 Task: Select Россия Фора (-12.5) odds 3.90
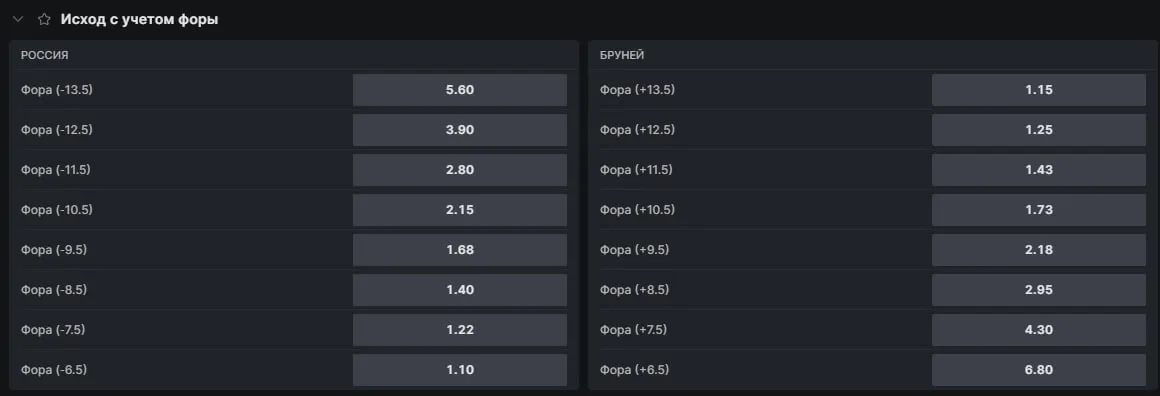460,130
